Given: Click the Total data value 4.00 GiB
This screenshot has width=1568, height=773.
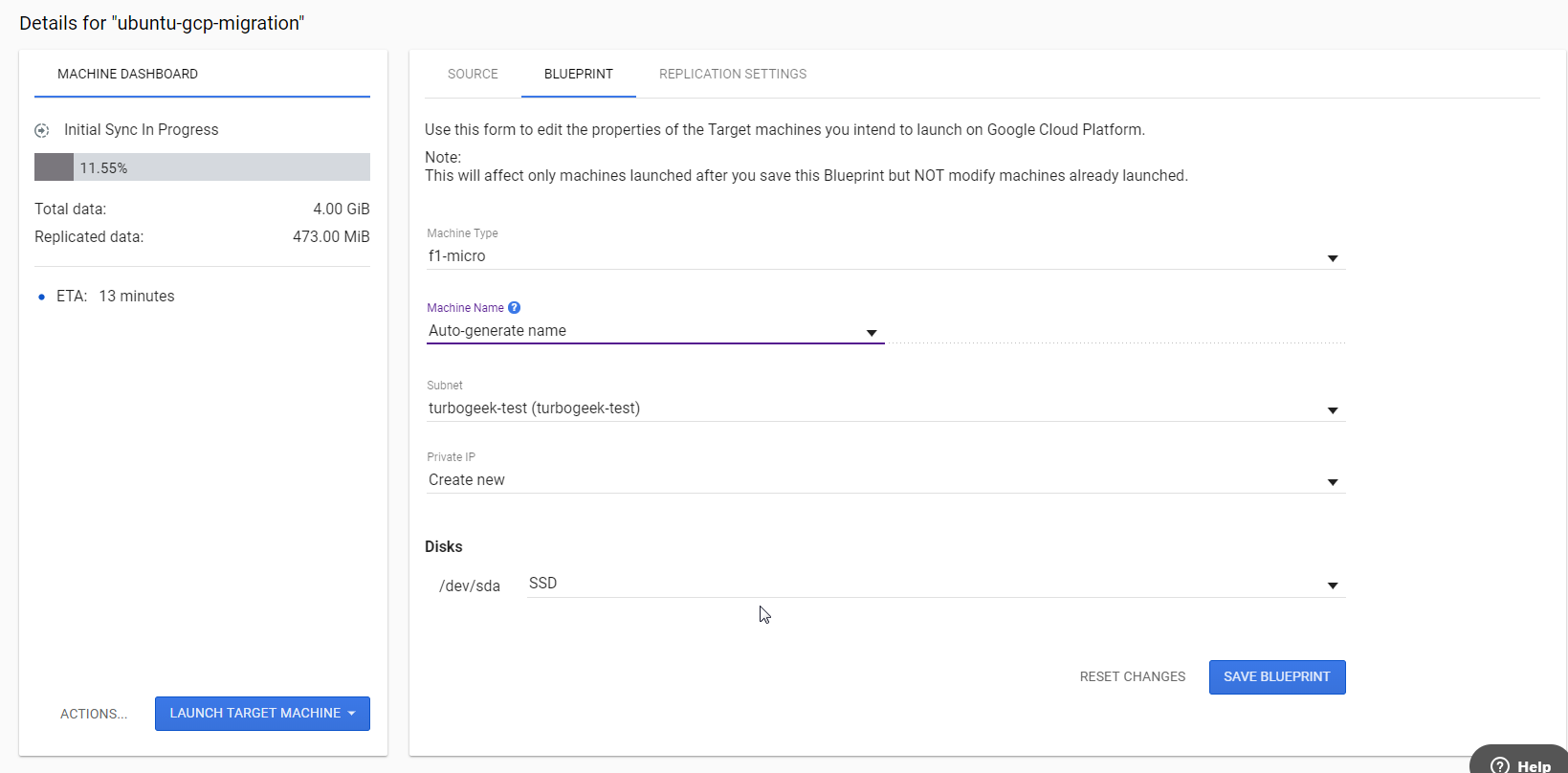Looking at the screenshot, I should [x=342, y=209].
